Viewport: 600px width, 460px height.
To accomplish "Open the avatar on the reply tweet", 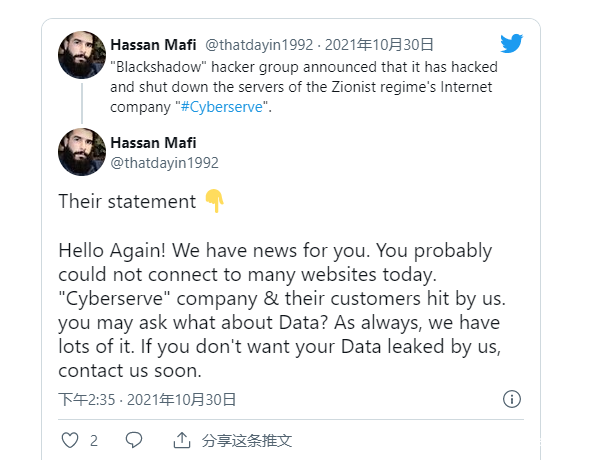I will click(x=82, y=152).
